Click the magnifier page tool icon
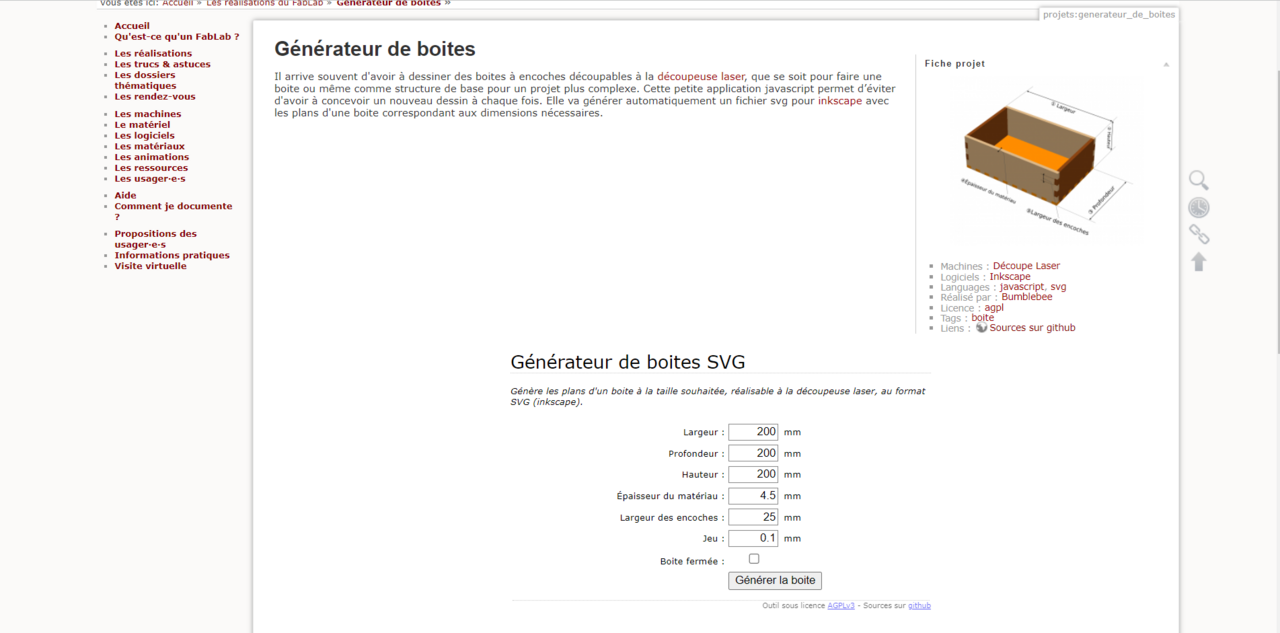The height and width of the screenshot is (633, 1280). [1198, 181]
